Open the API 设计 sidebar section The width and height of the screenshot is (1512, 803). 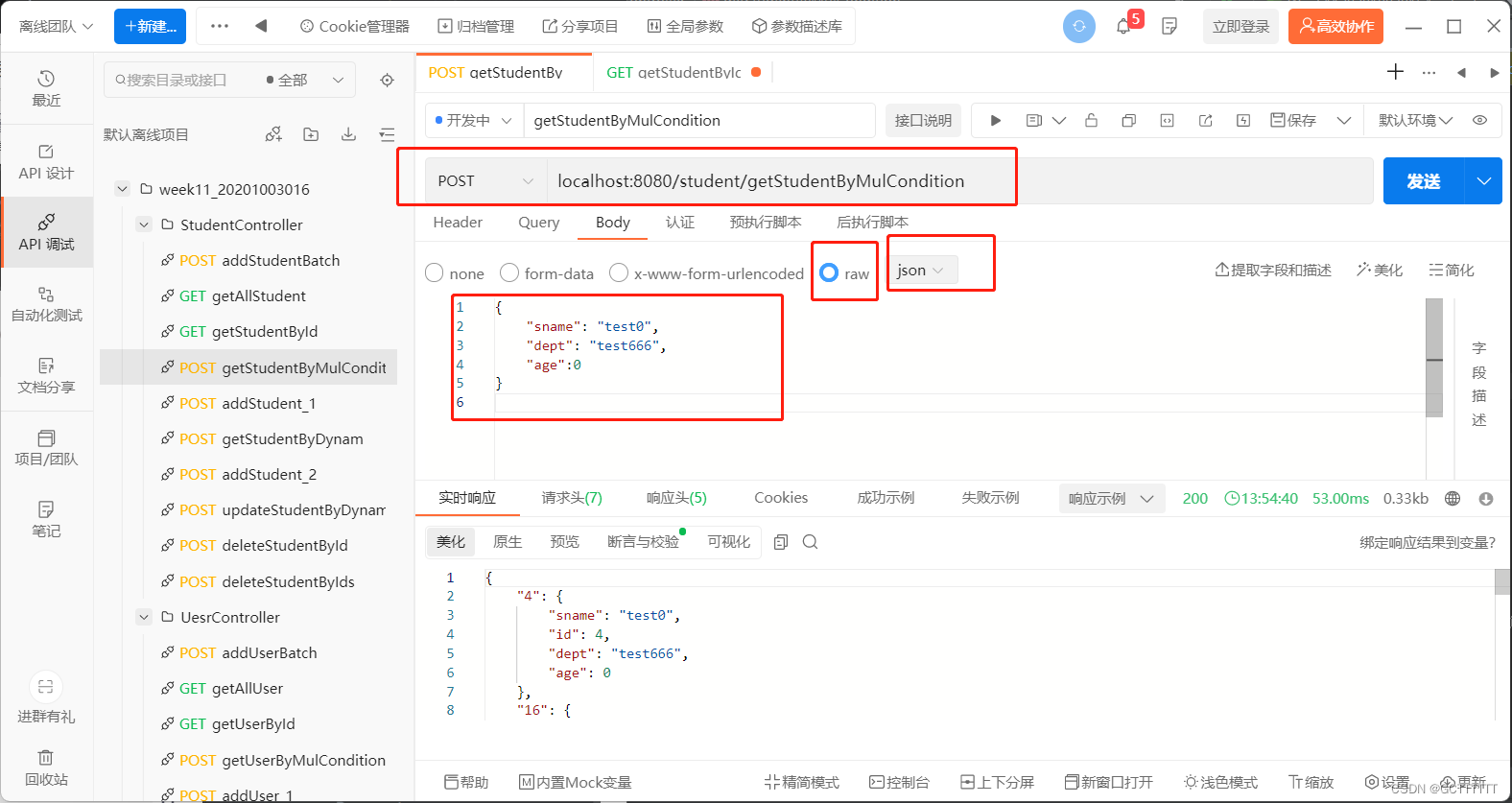pos(46,161)
